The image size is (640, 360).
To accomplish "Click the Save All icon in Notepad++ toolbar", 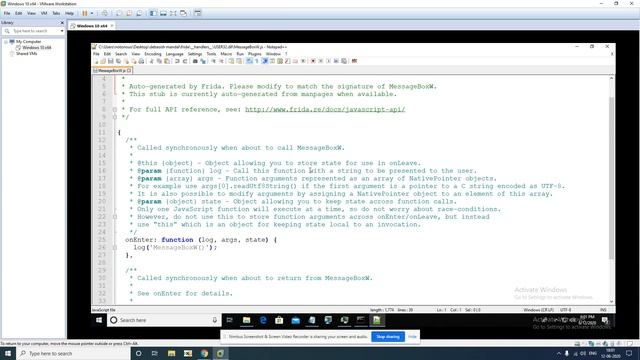I will point(118,61).
